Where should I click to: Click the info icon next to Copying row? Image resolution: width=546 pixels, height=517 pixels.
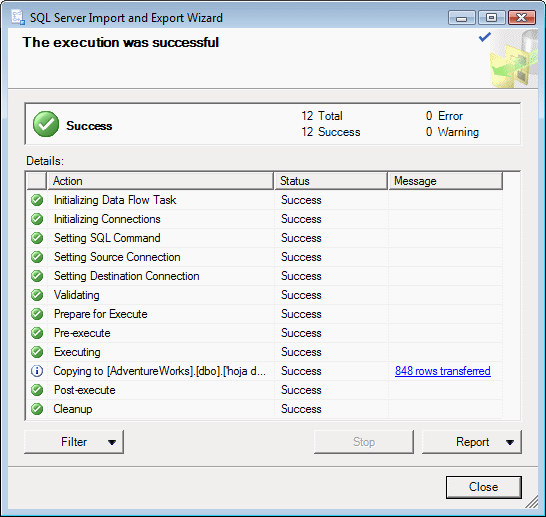click(37, 371)
